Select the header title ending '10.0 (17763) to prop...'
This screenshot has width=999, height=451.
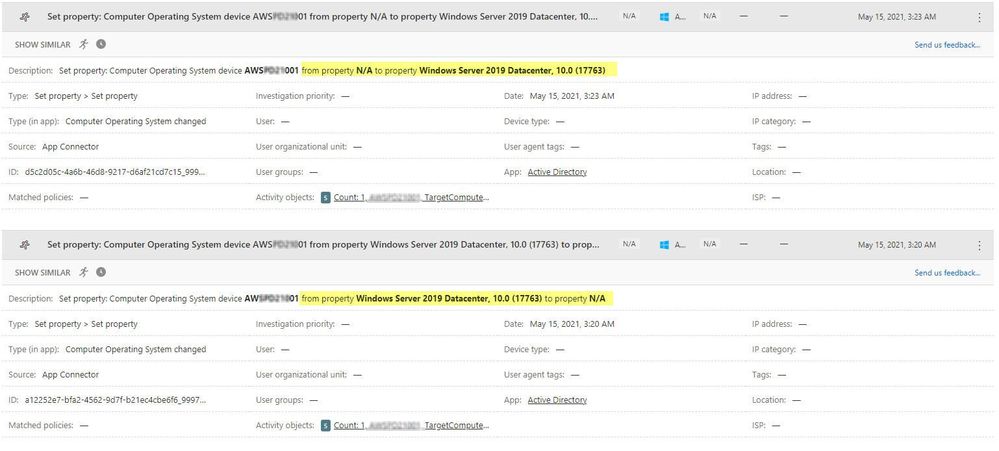323,245
